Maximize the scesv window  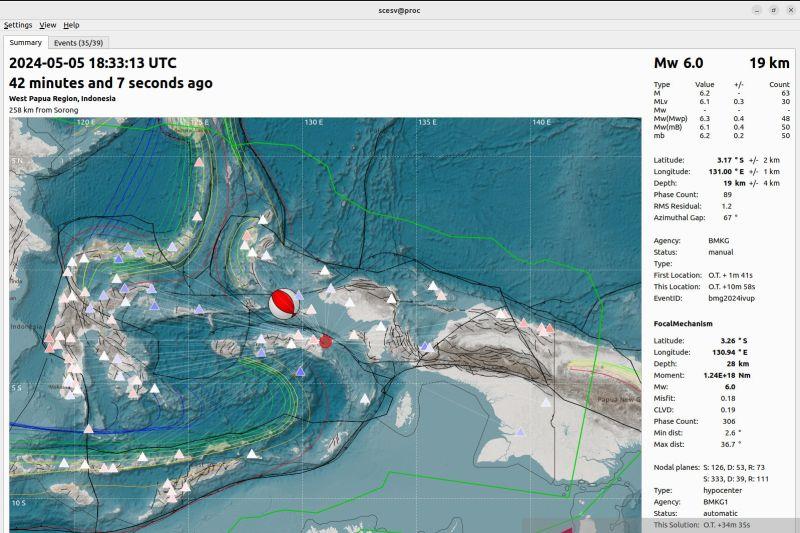(773, 9)
